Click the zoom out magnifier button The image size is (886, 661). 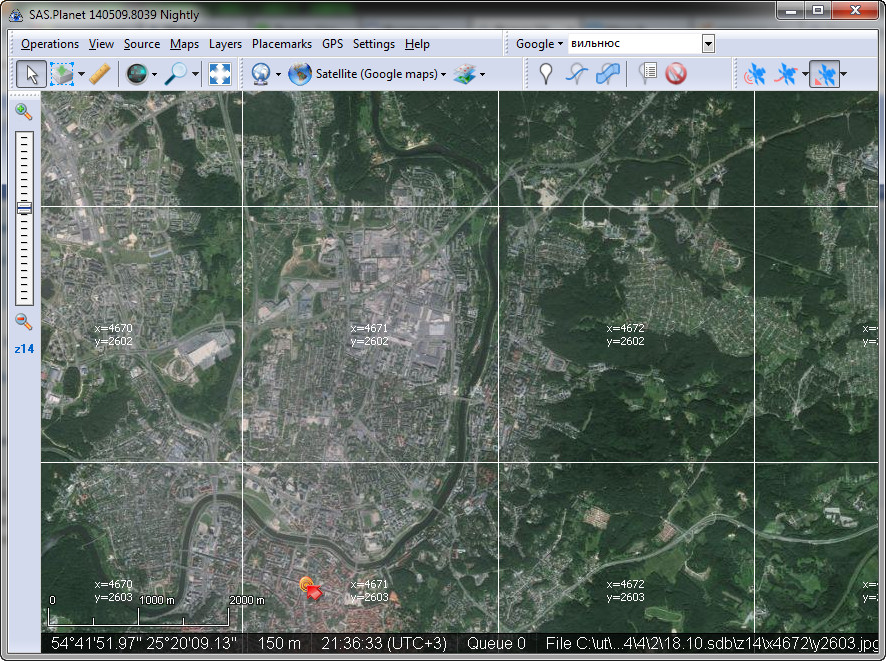(x=24, y=322)
